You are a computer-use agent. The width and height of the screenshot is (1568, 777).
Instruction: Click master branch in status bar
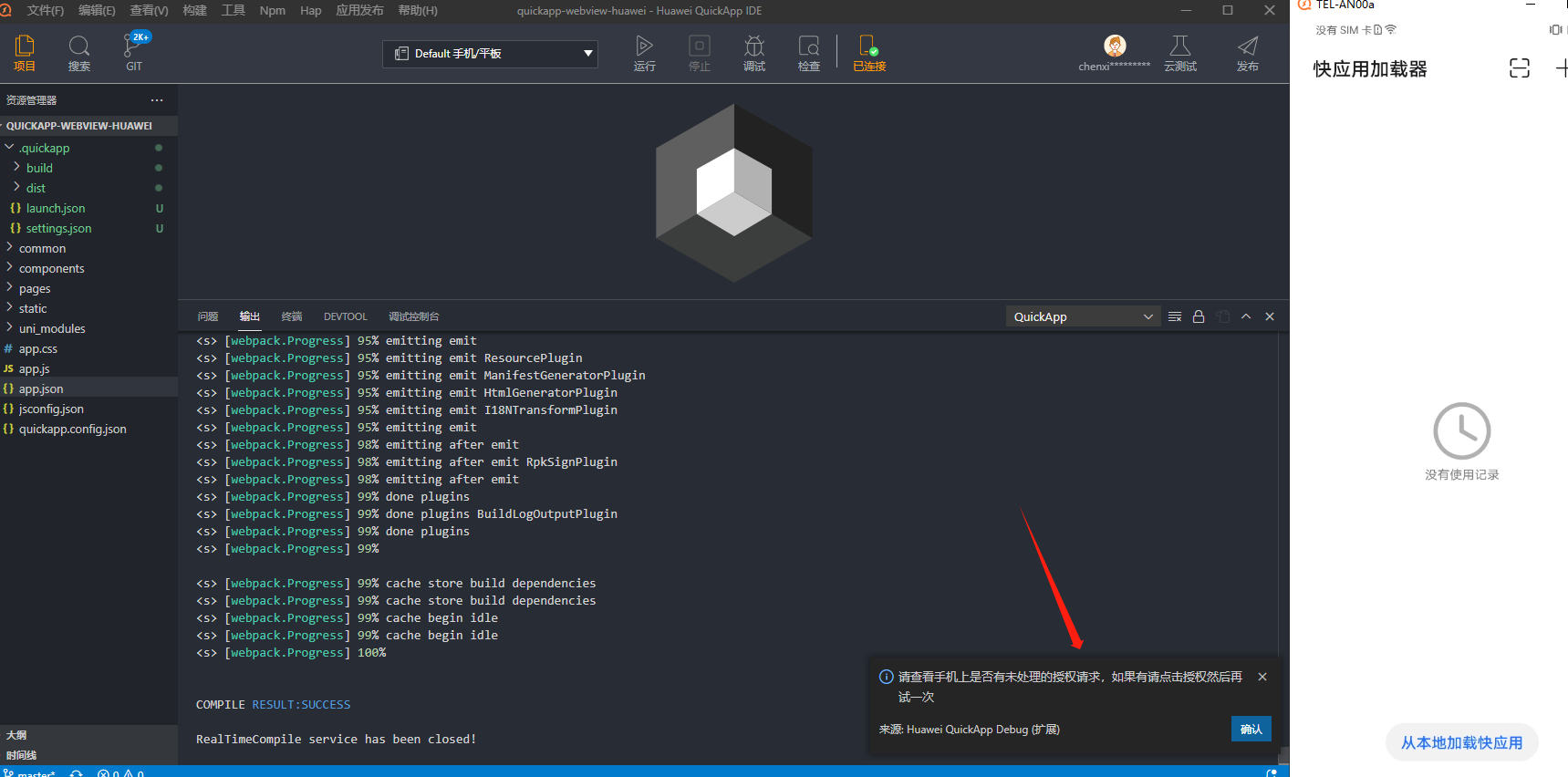(29, 772)
